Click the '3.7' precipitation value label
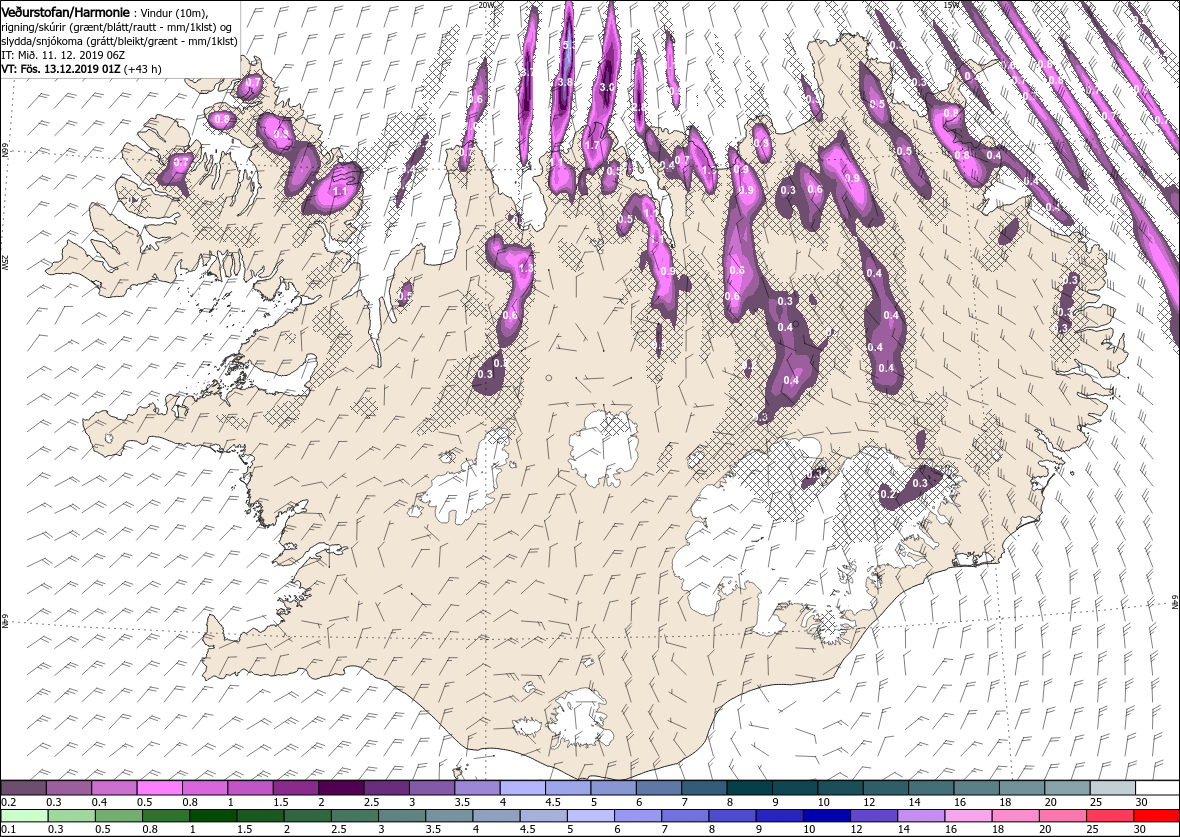Screen dimensions: 1180x837 coord(527,73)
